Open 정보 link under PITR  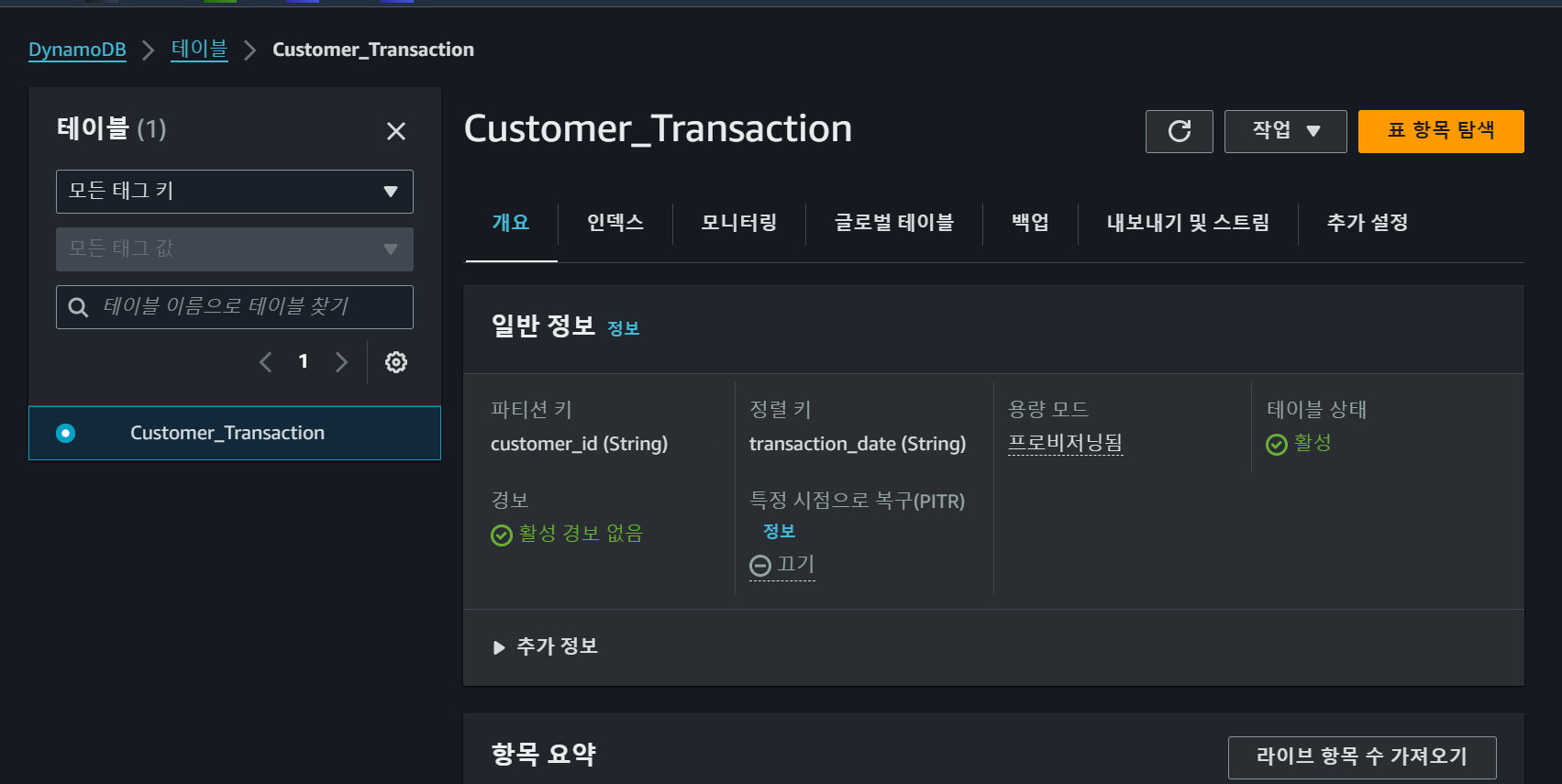(780, 532)
